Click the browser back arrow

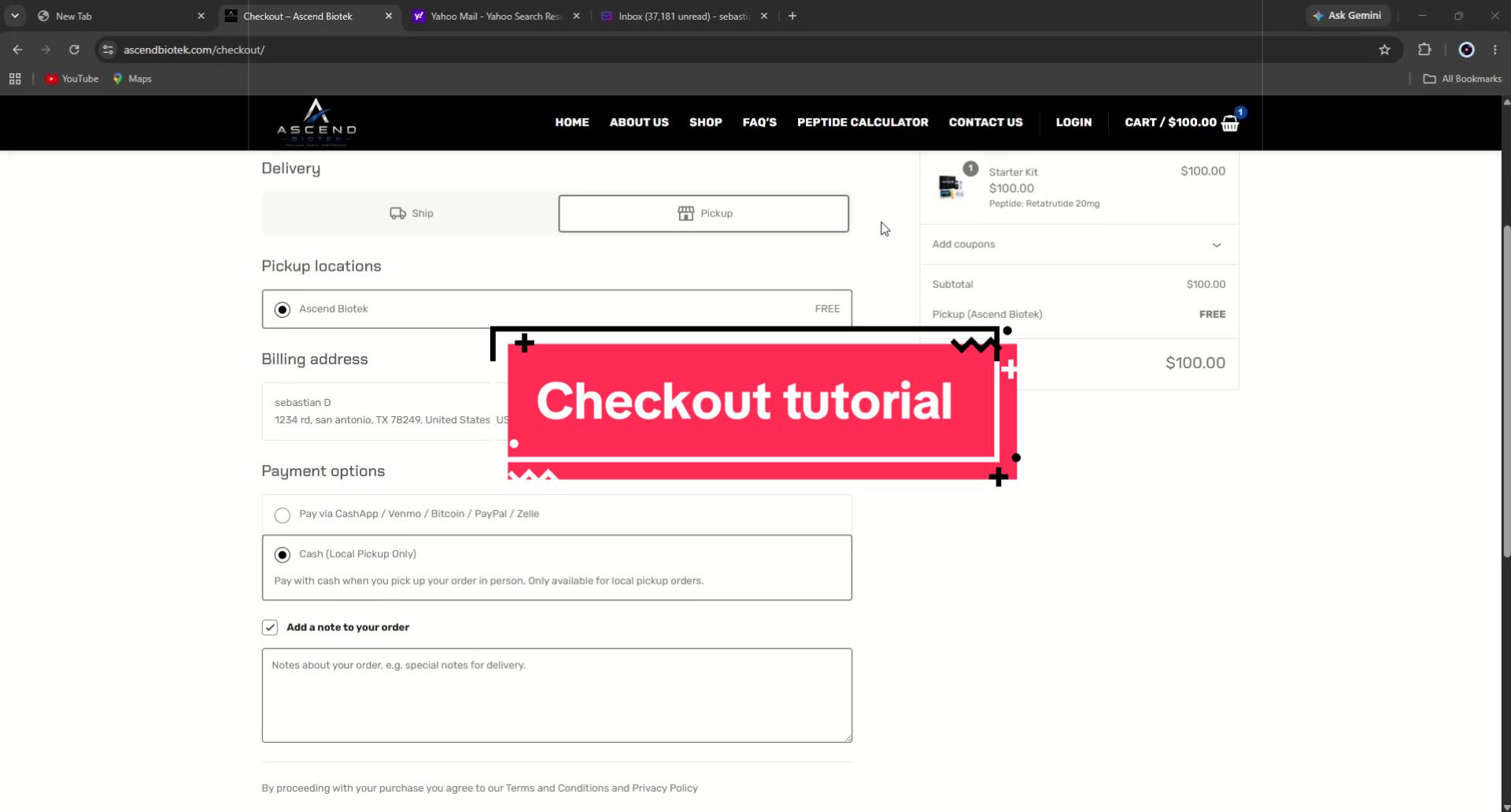point(17,50)
